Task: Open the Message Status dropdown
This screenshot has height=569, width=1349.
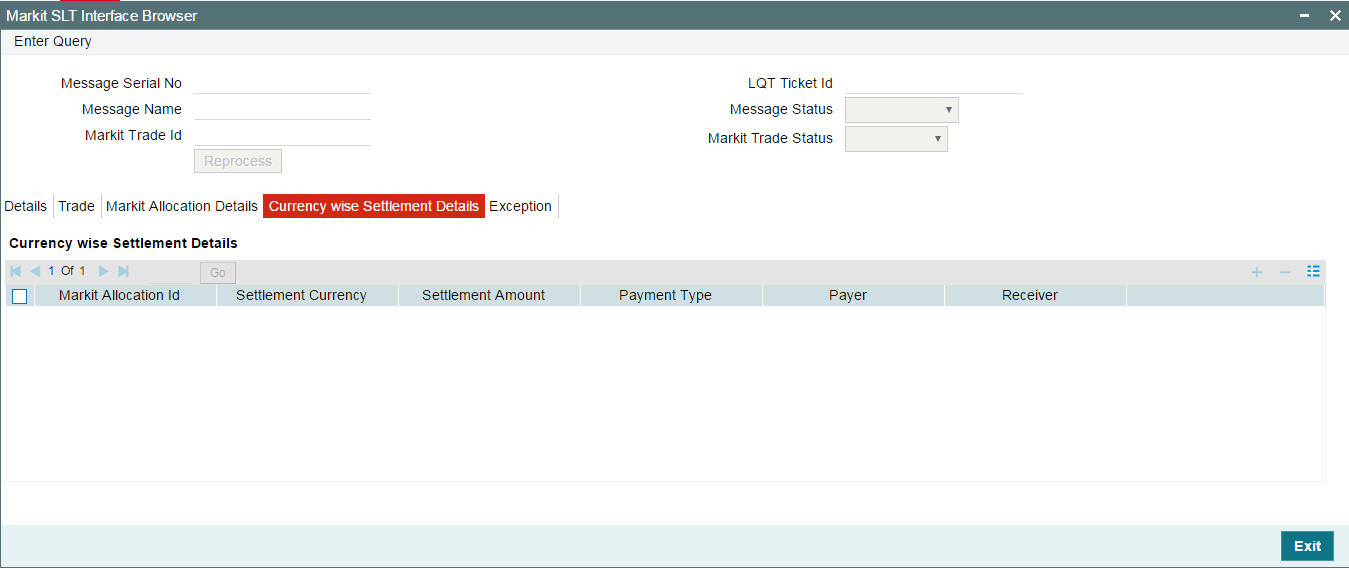Action: click(901, 110)
